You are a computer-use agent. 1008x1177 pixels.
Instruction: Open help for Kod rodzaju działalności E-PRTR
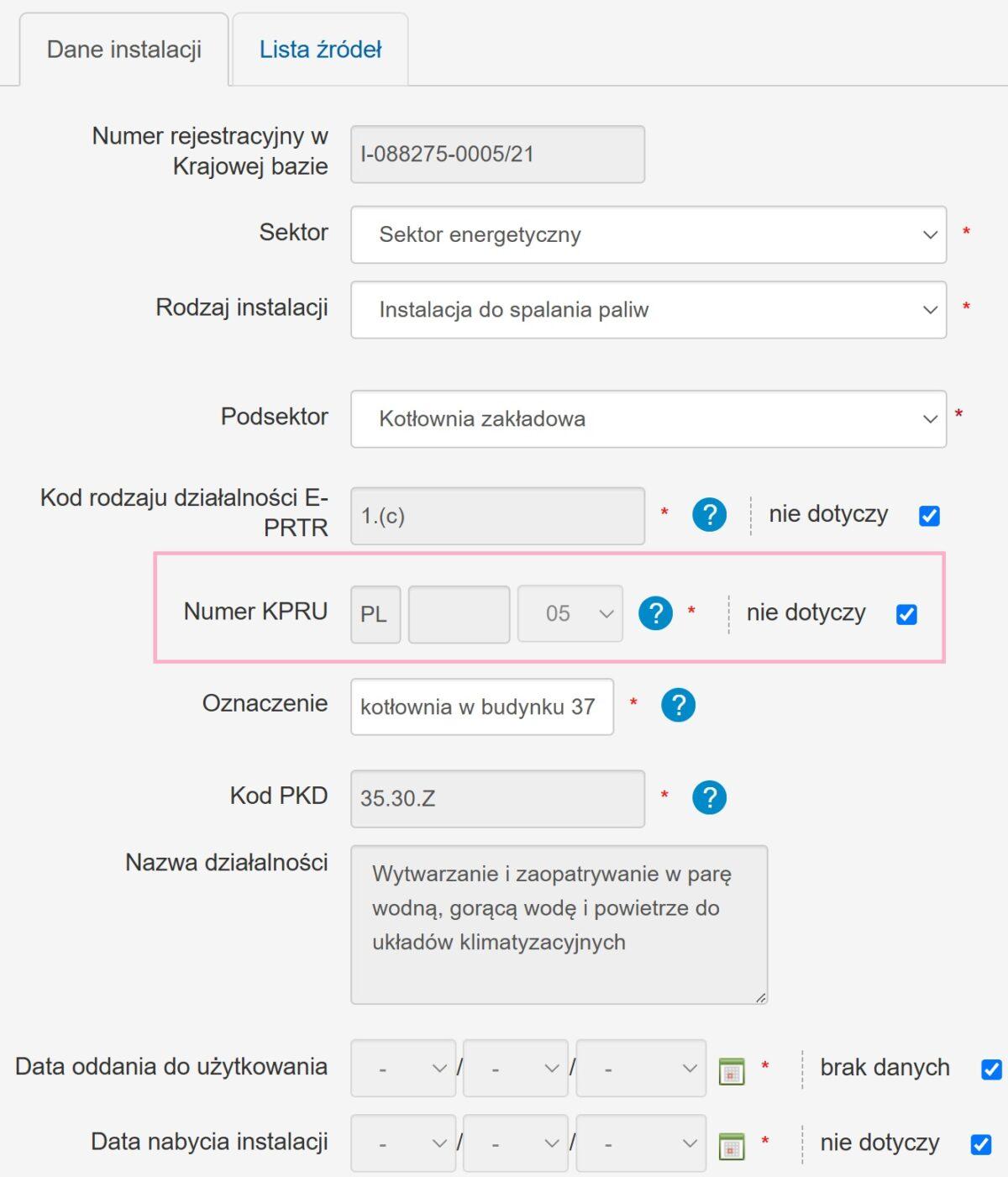pyautogui.click(x=709, y=514)
